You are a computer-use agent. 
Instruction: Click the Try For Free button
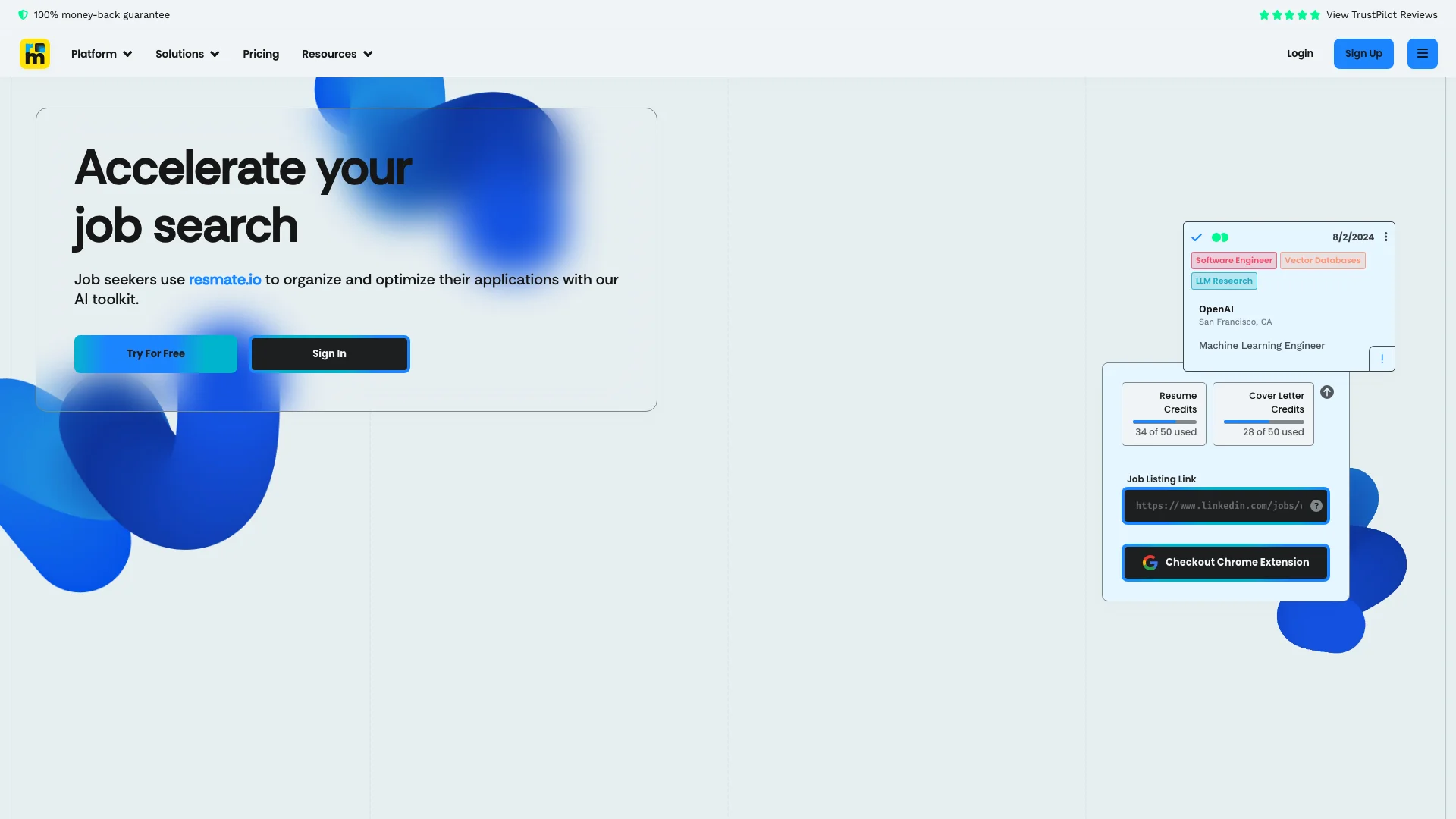[156, 354]
